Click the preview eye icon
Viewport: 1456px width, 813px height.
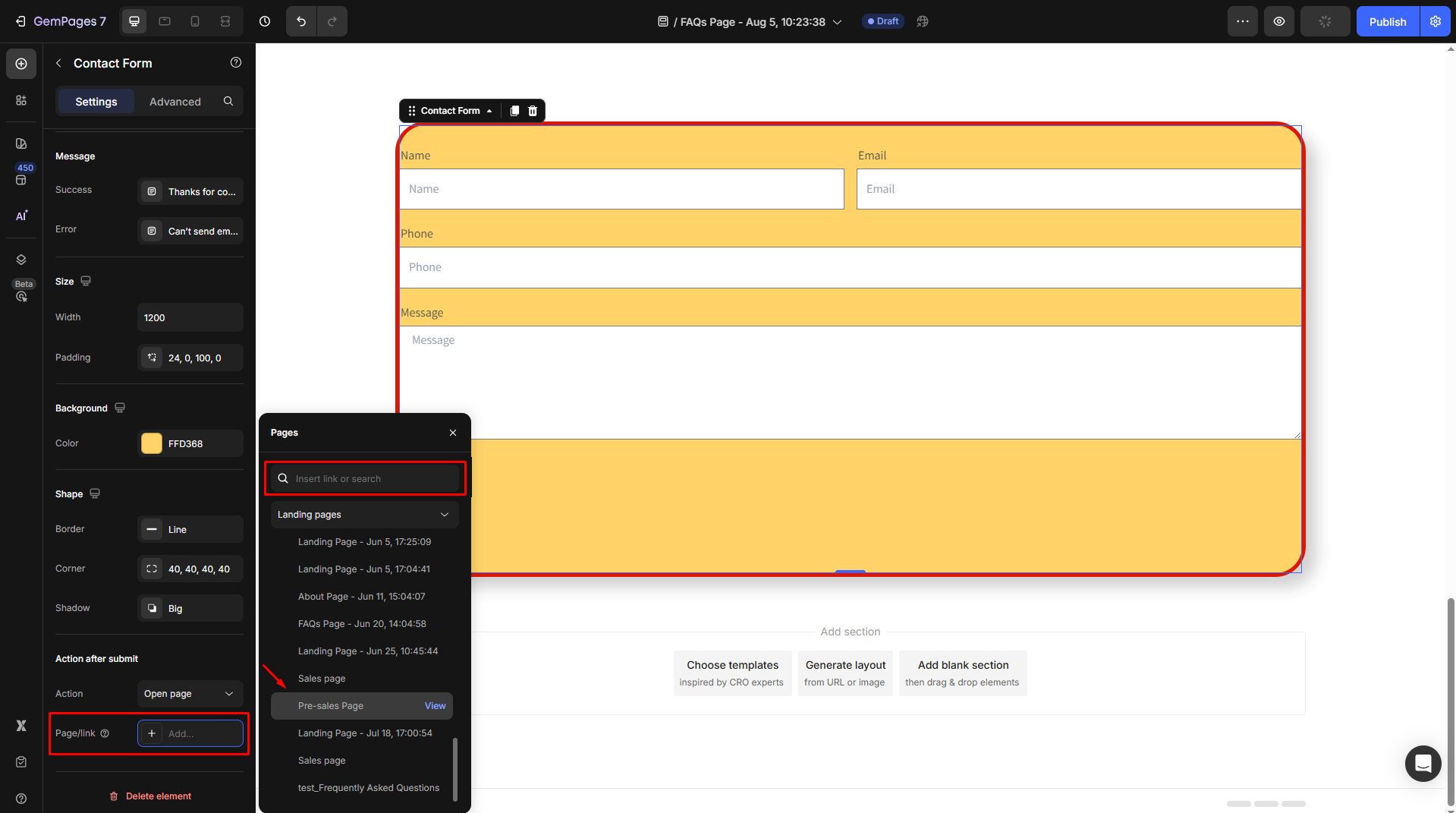1278,21
